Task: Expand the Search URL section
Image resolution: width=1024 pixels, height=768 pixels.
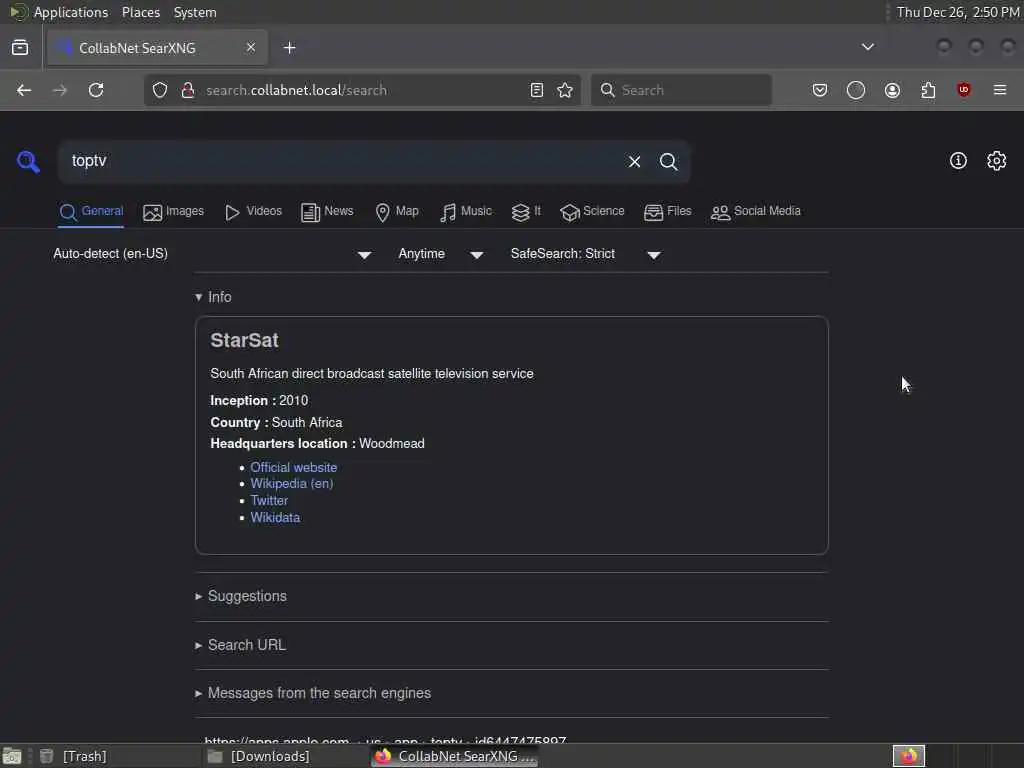Action: coord(240,645)
